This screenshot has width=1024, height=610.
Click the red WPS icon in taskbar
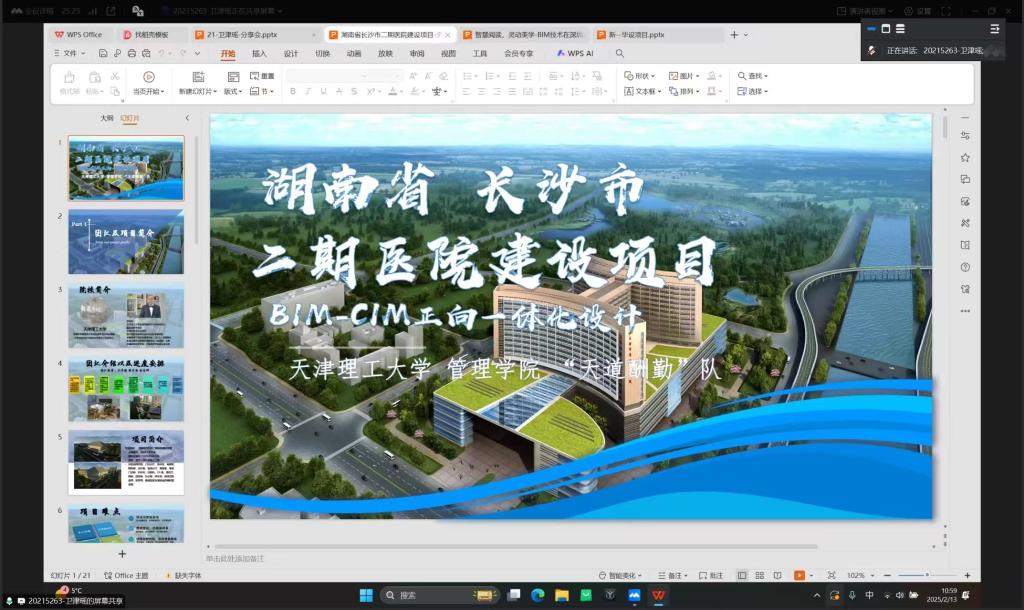658,595
